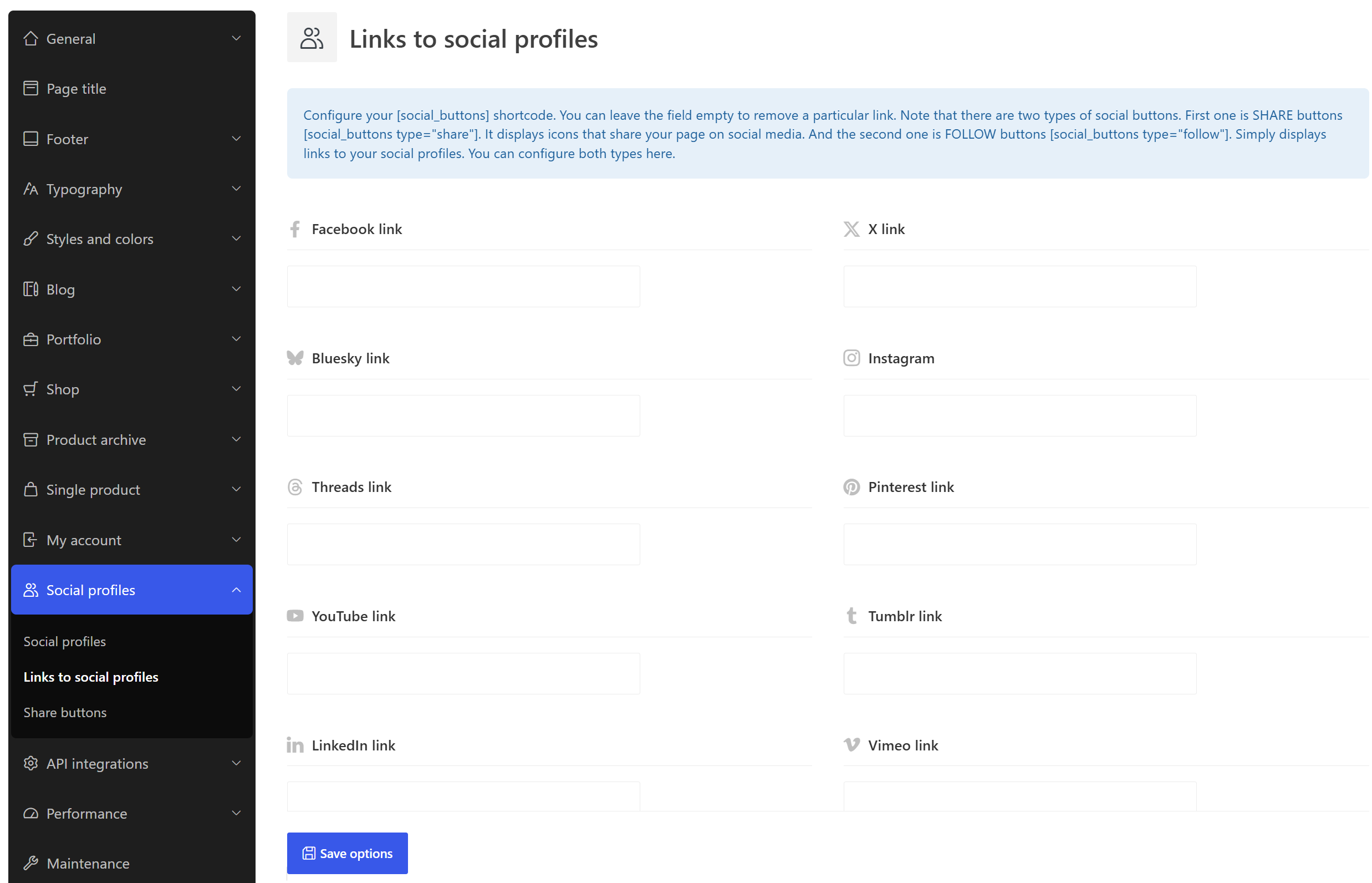Click the Instagram camera icon
The image size is (1372, 883).
851,358
